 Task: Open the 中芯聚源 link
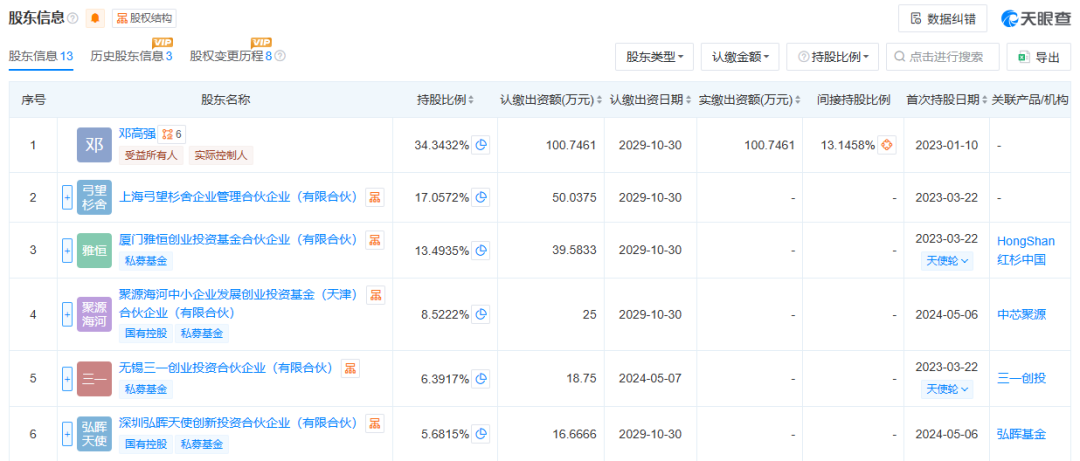point(1021,315)
